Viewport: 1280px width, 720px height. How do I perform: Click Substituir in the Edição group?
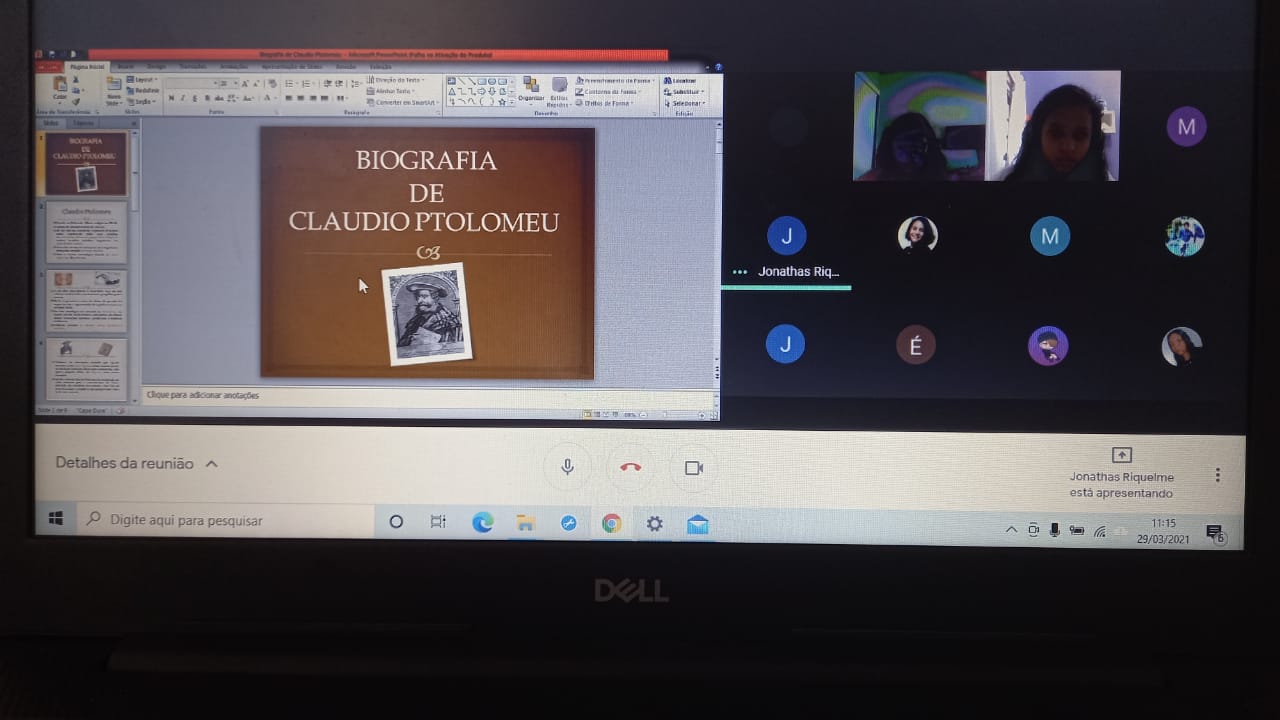point(683,91)
